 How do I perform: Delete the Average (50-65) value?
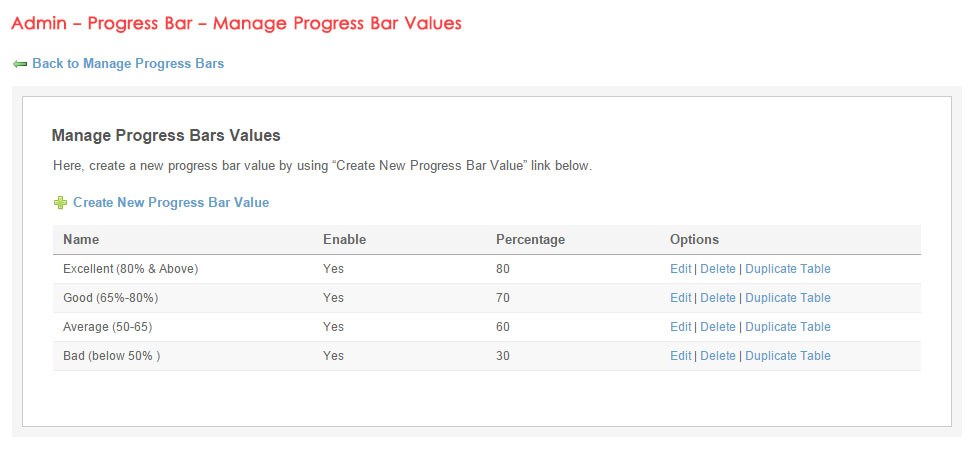pyautogui.click(x=717, y=327)
